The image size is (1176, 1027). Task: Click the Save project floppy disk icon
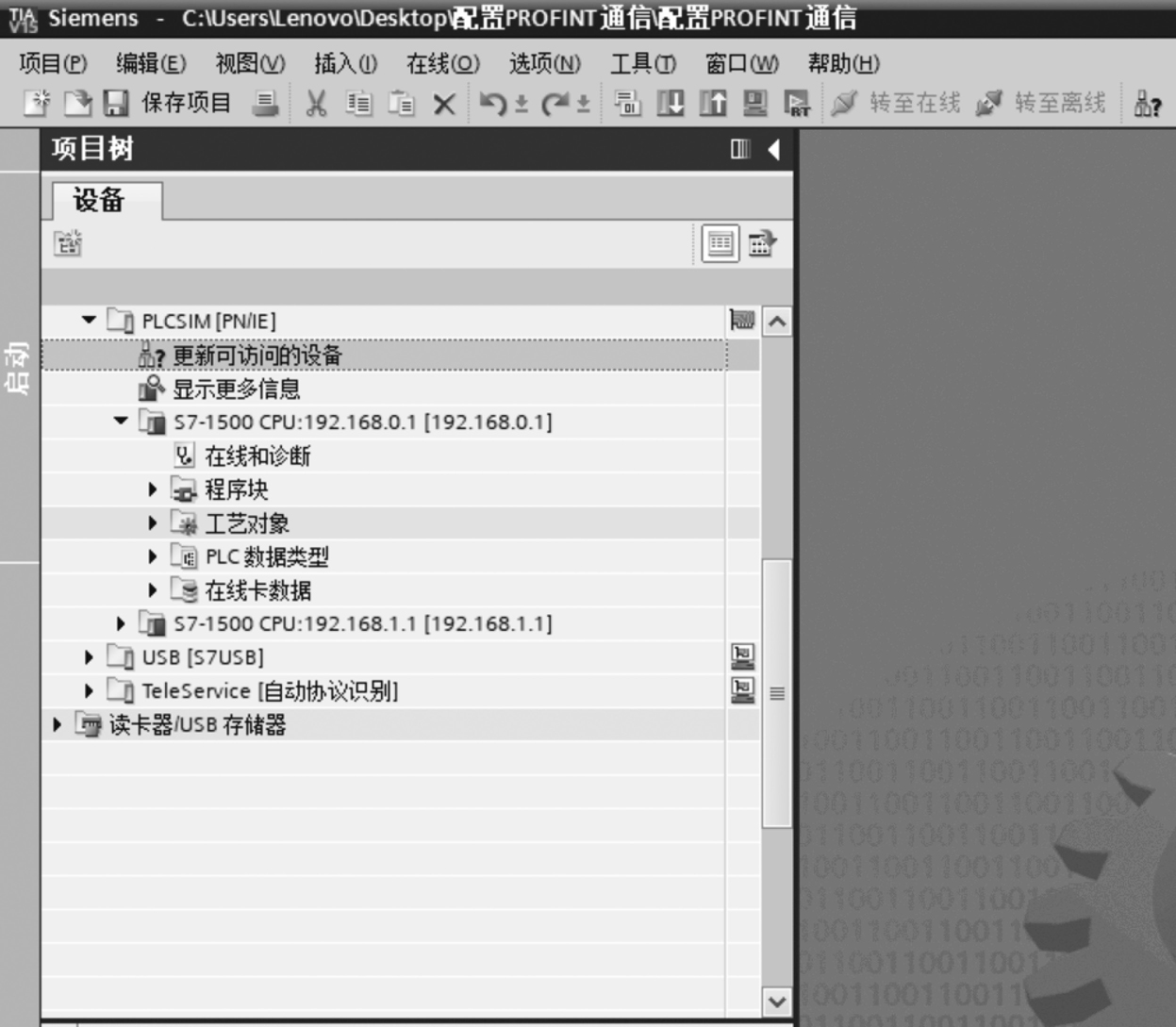click(x=116, y=102)
